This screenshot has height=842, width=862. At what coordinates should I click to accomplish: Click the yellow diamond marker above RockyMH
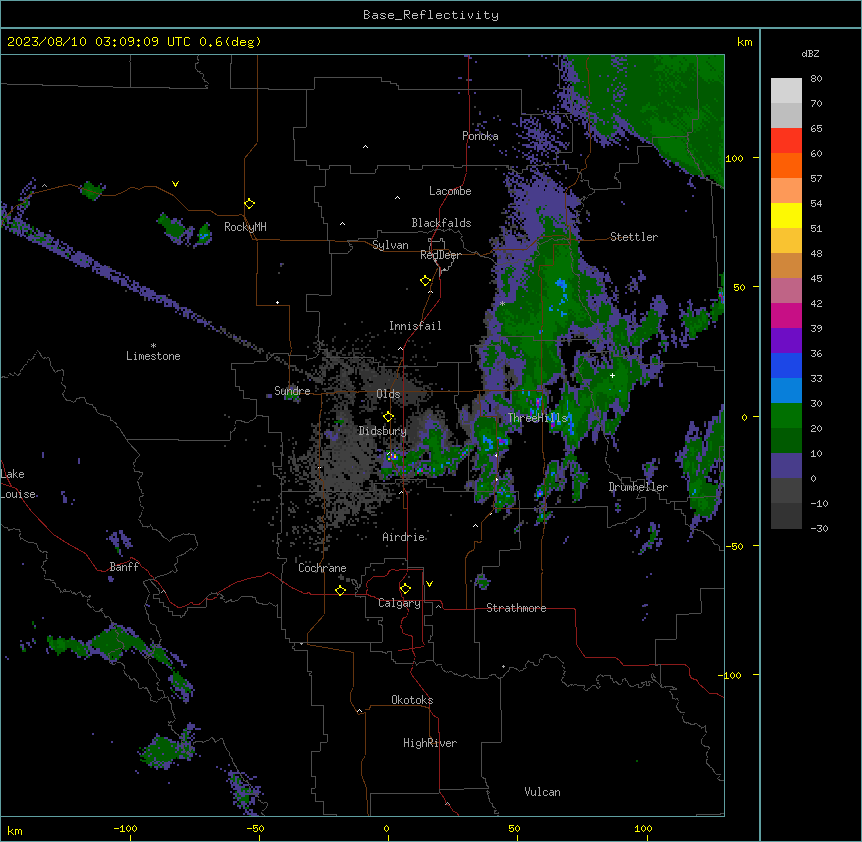250,204
